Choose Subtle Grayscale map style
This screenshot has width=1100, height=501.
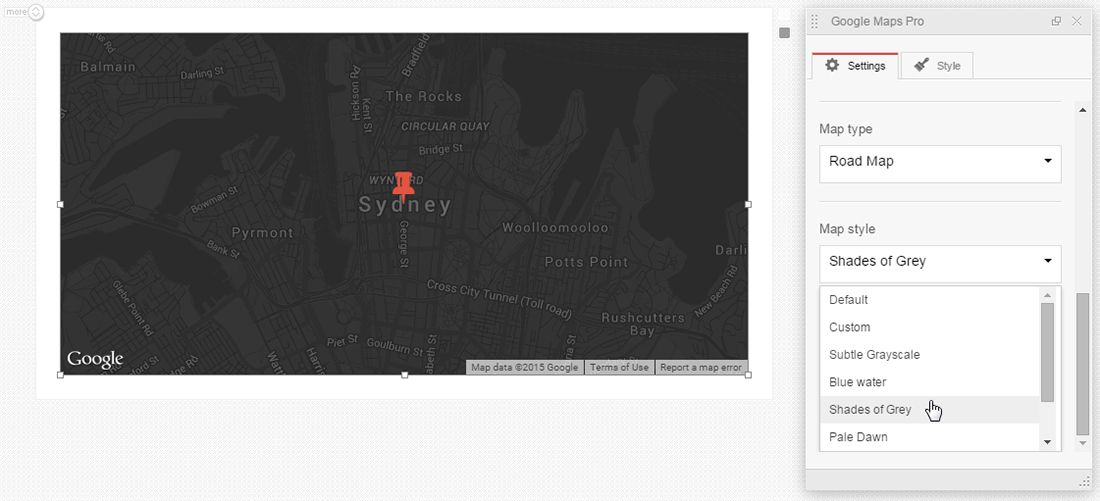[x=930, y=354]
